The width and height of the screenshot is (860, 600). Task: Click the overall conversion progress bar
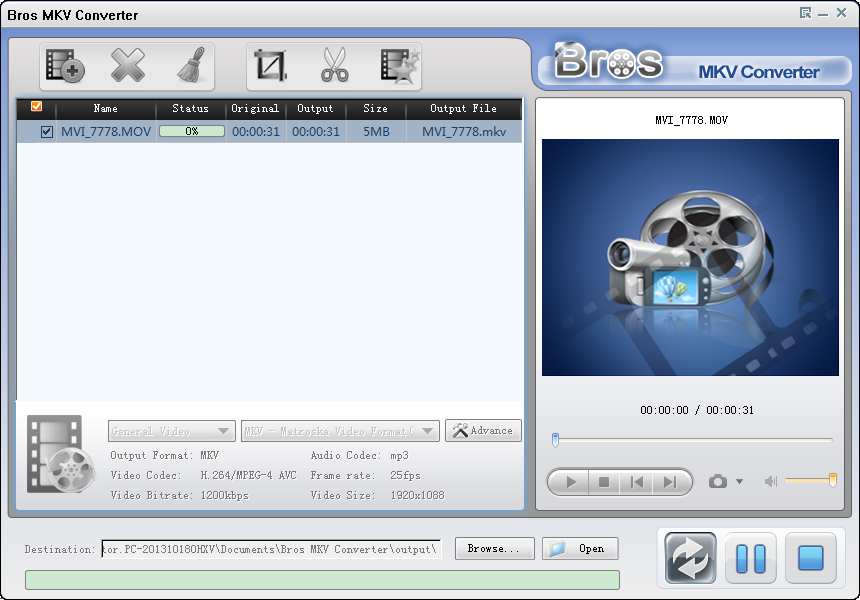[x=322, y=580]
